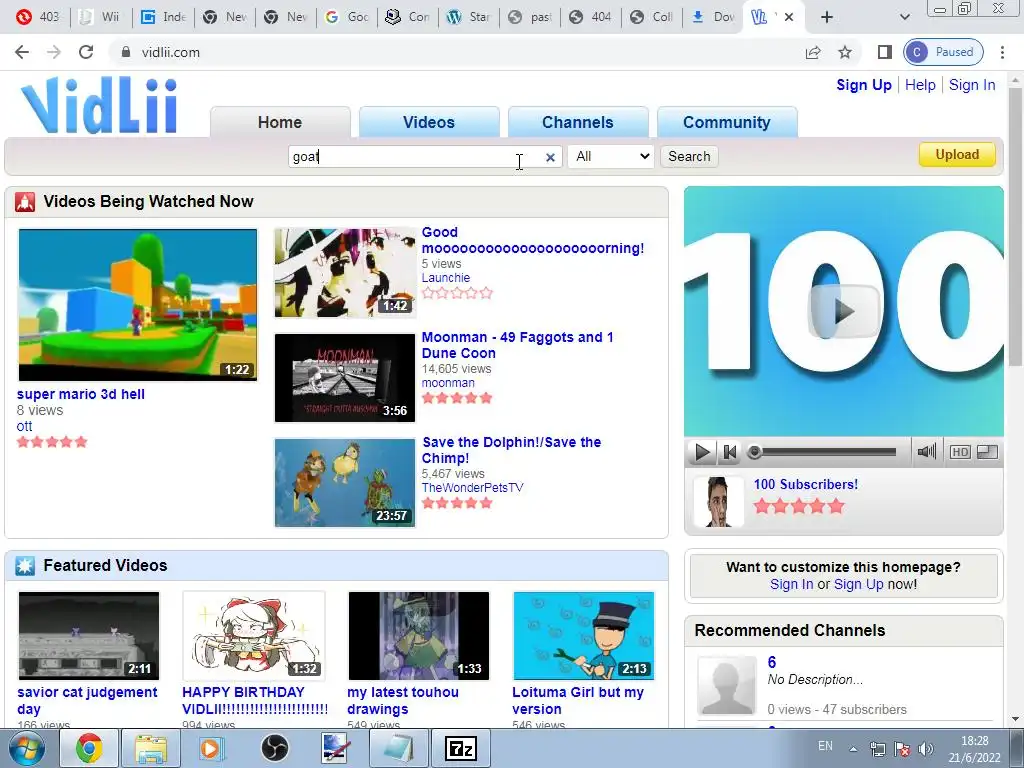
Task: Switch to the 404 browser tab
Action: [x=590, y=17]
